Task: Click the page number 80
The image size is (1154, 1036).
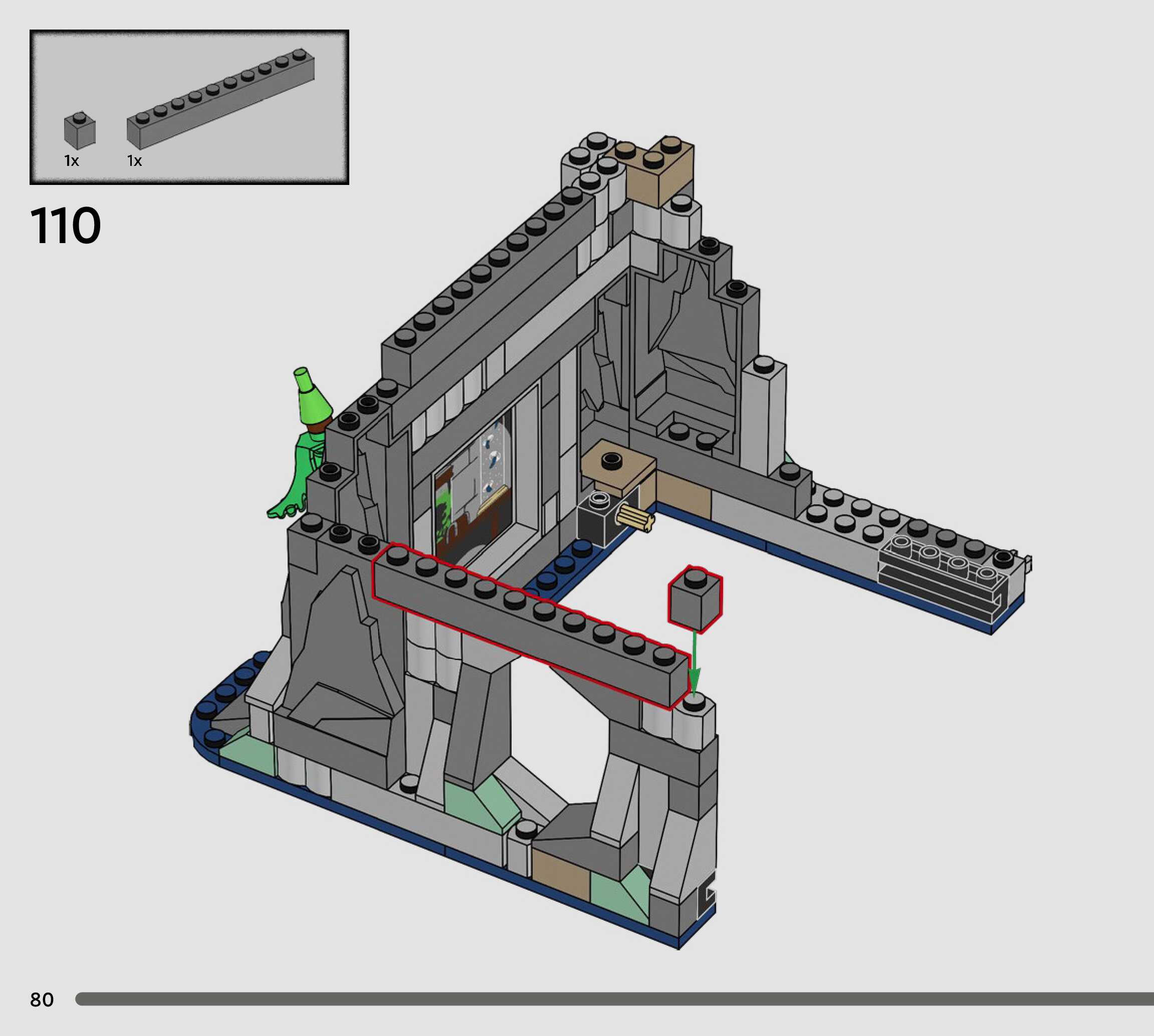Action: point(42,999)
